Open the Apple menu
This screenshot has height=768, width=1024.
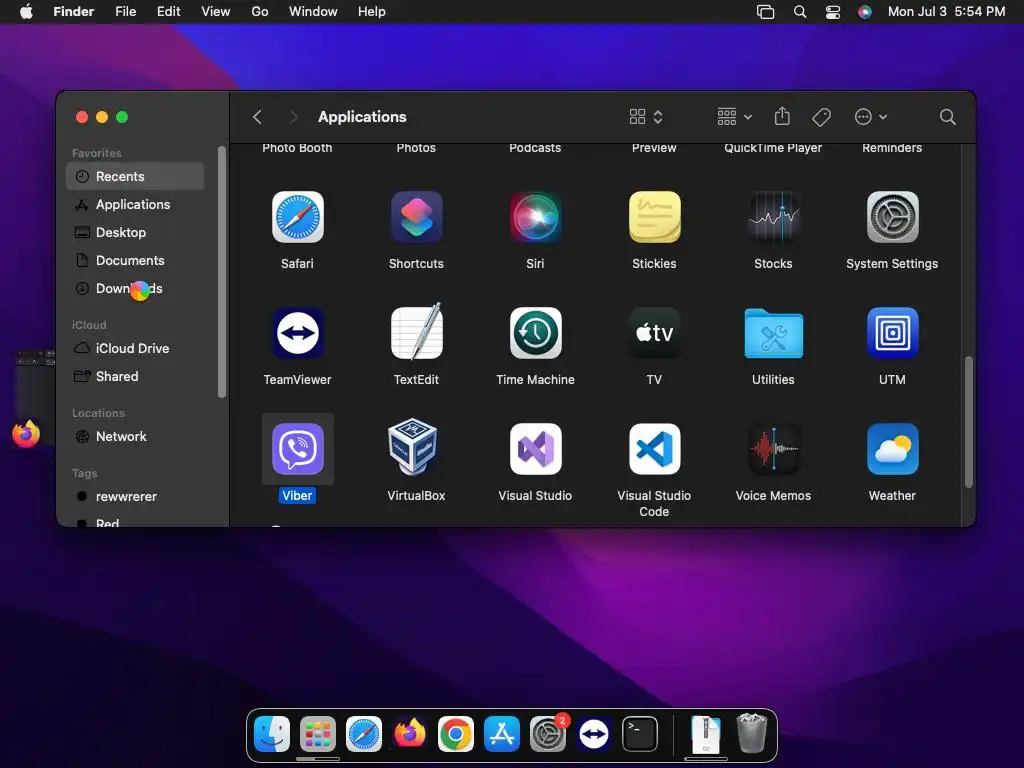click(x=26, y=12)
